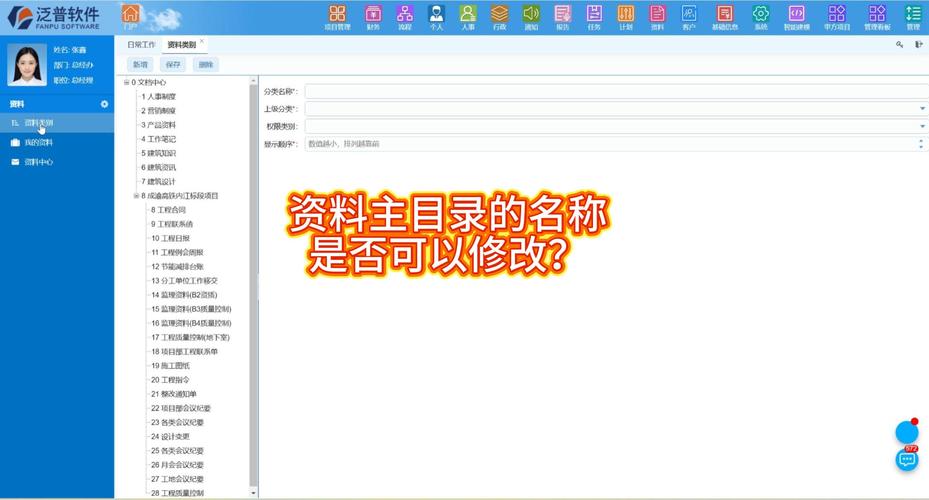The image size is (929, 500).
Task: Select tree item 27 工地会议纪要
Action: pyautogui.click(x=177, y=479)
